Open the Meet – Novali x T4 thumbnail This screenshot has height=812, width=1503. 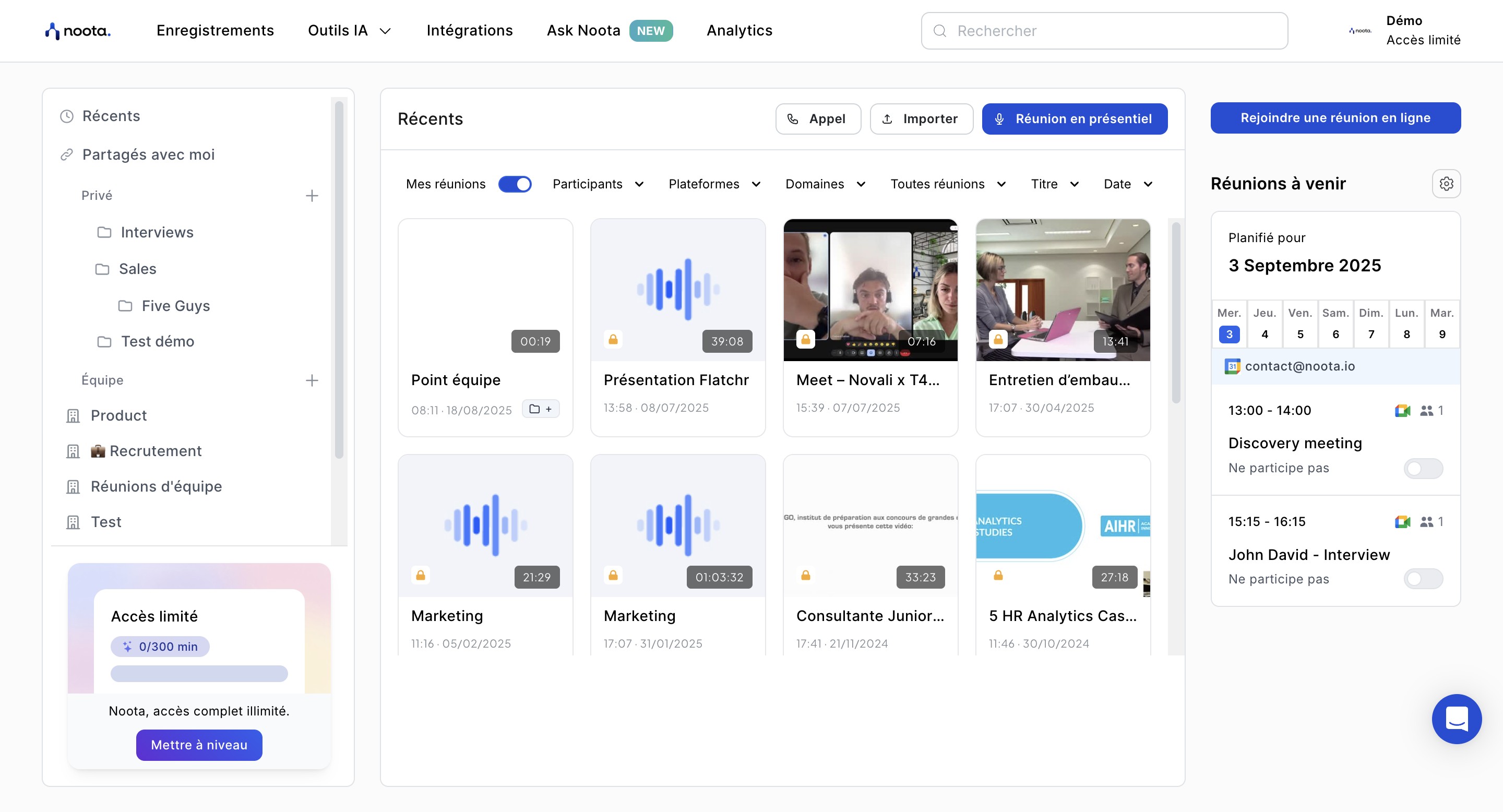869,290
